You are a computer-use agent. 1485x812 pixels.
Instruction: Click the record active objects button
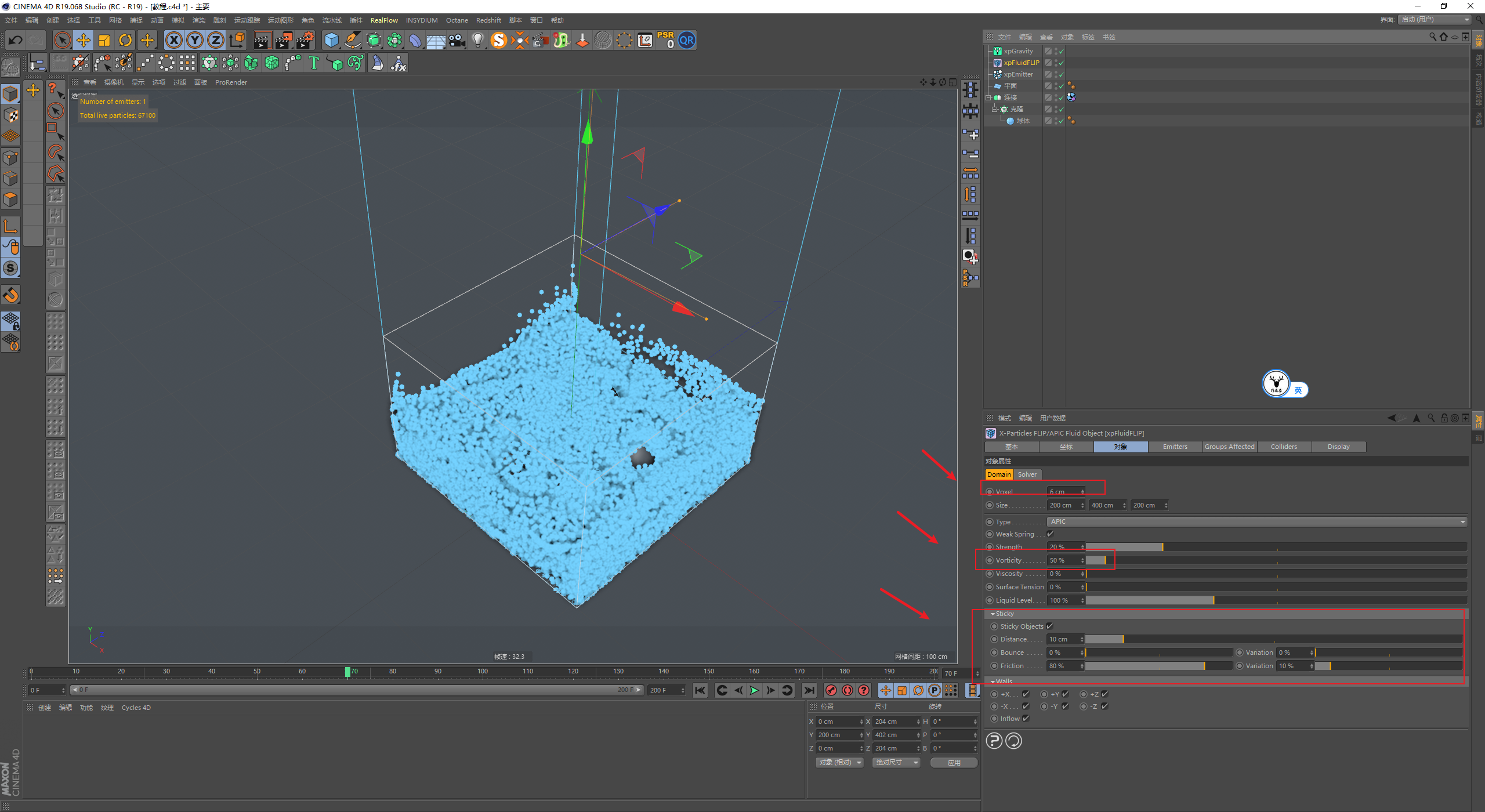(x=831, y=690)
